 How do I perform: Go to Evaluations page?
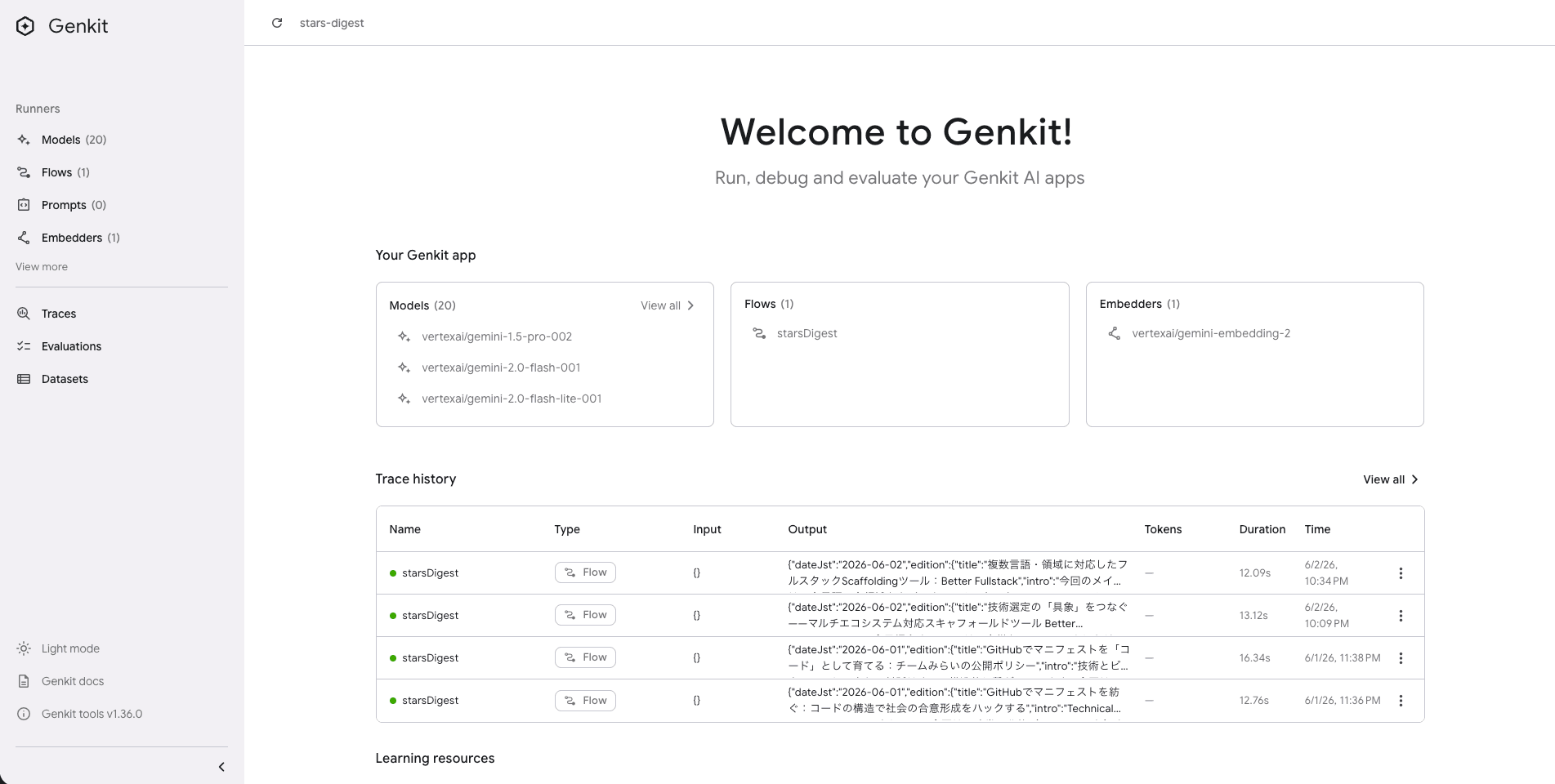click(x=71, y=346)
